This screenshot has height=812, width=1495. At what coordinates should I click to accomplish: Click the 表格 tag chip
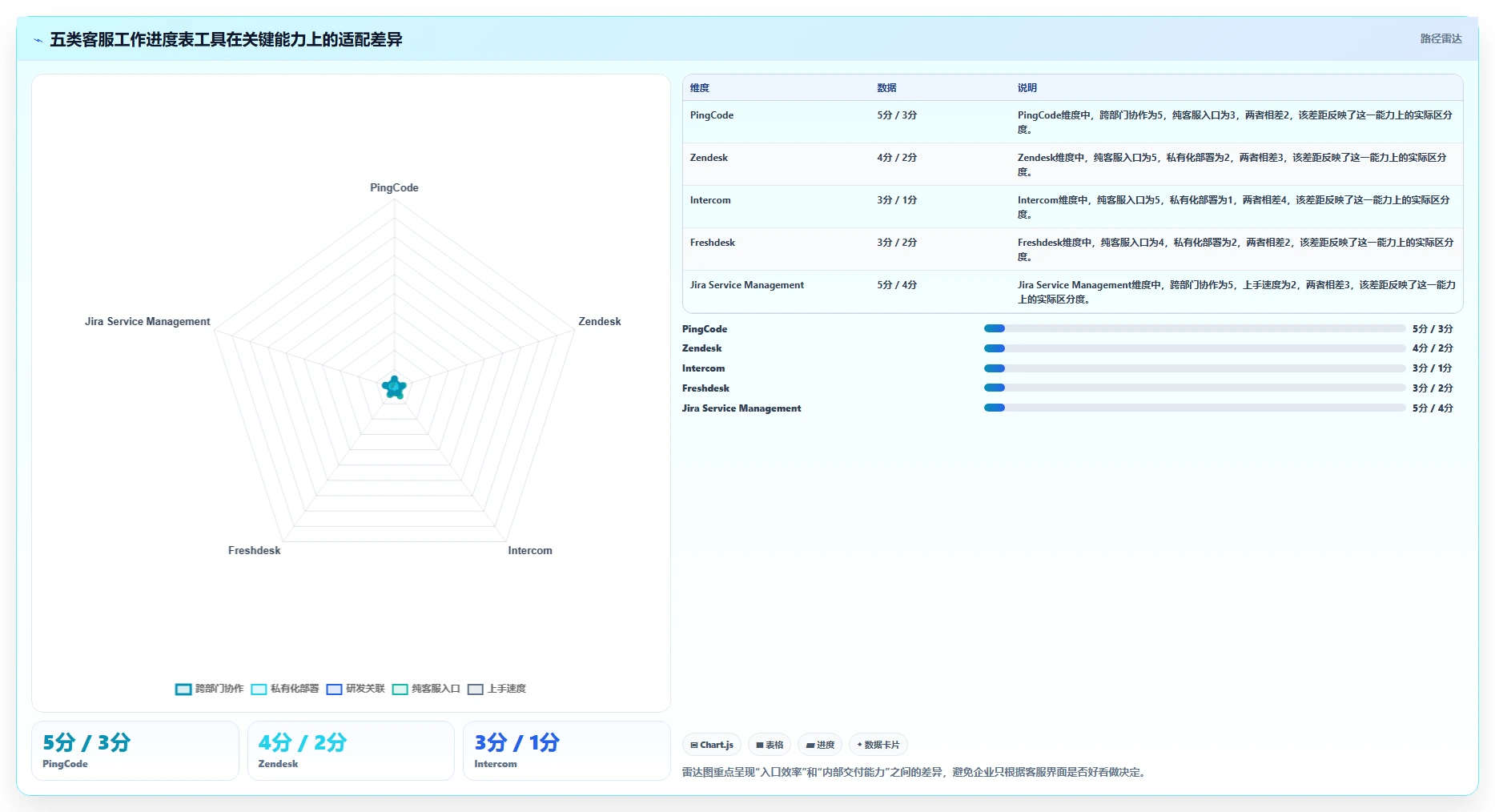770,745
